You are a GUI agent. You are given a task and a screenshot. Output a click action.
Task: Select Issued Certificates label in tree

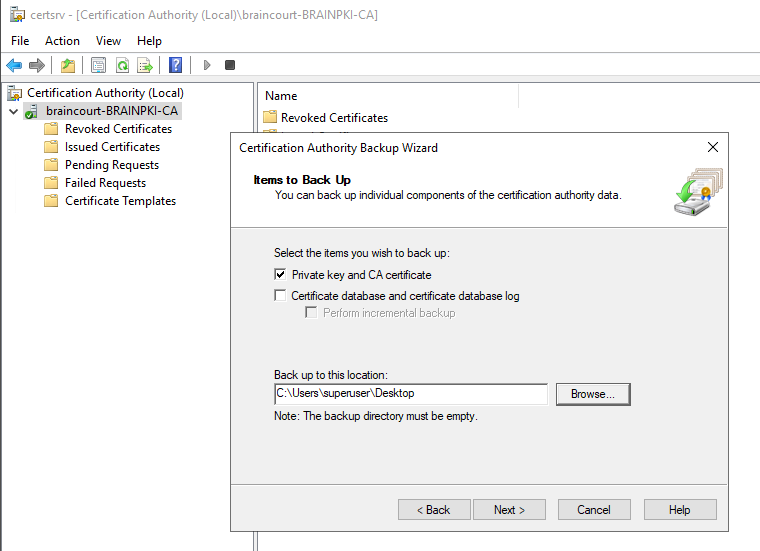tap(112, 147)
